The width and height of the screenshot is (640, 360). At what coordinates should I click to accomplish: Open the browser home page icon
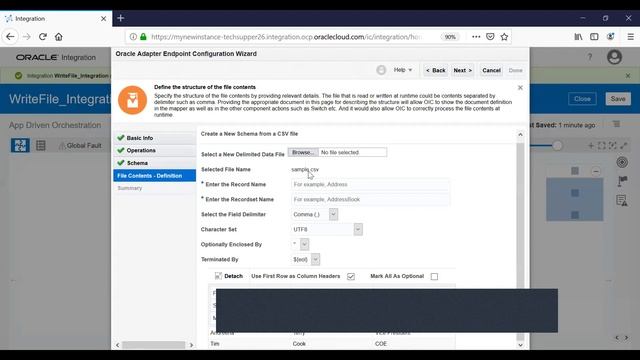click(x=59, y=37)
